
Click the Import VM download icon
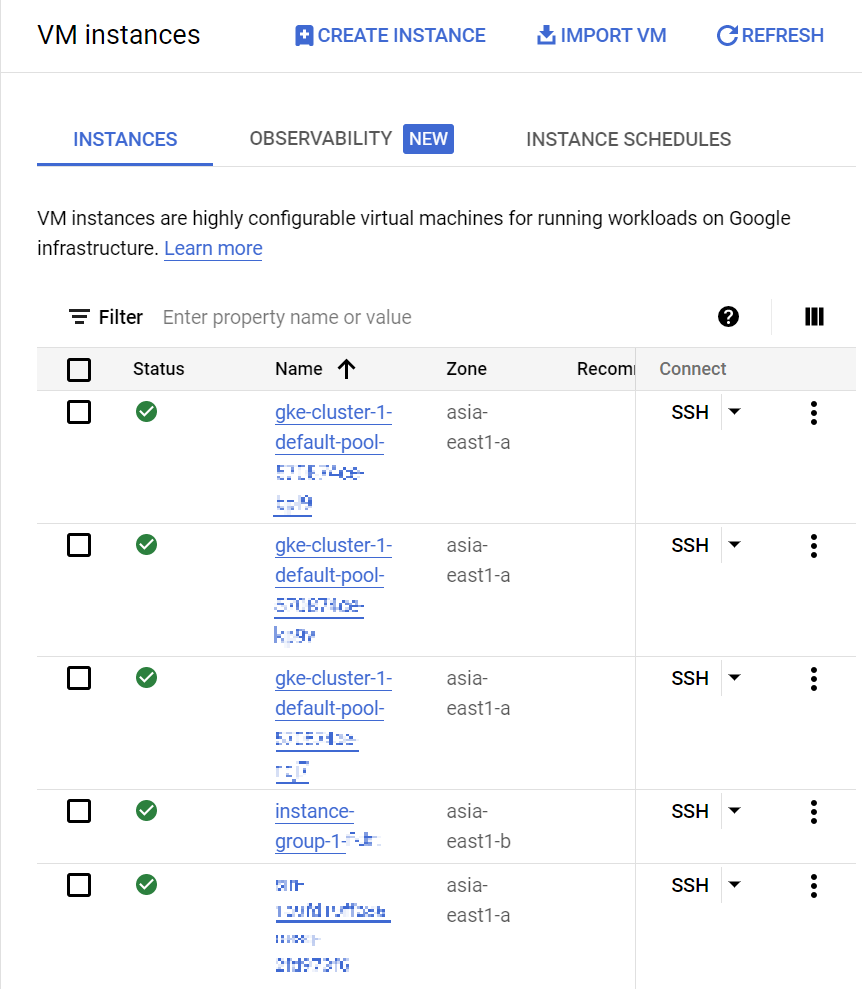click(546, 35)
